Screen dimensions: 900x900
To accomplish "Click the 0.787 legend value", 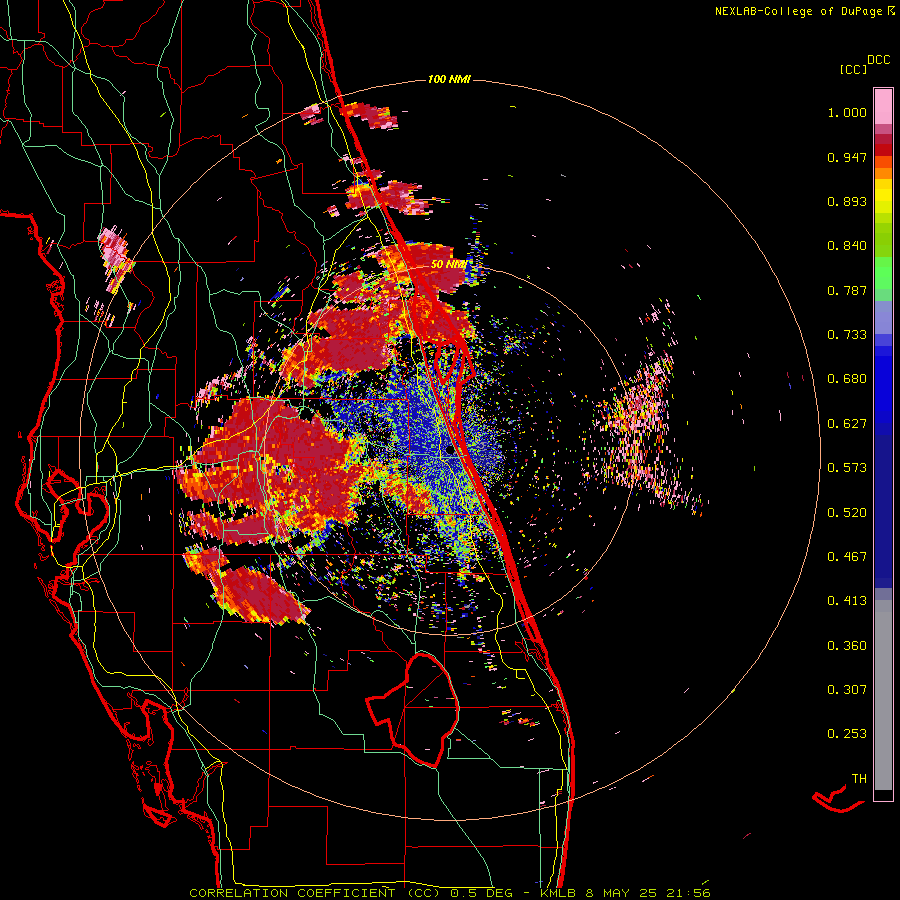I will pos(847,290).
